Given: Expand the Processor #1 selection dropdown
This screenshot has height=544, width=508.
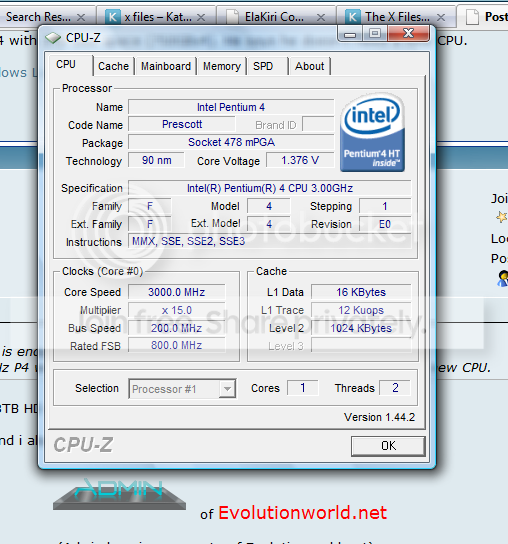Looking at the screenshot, I should 227,389.
